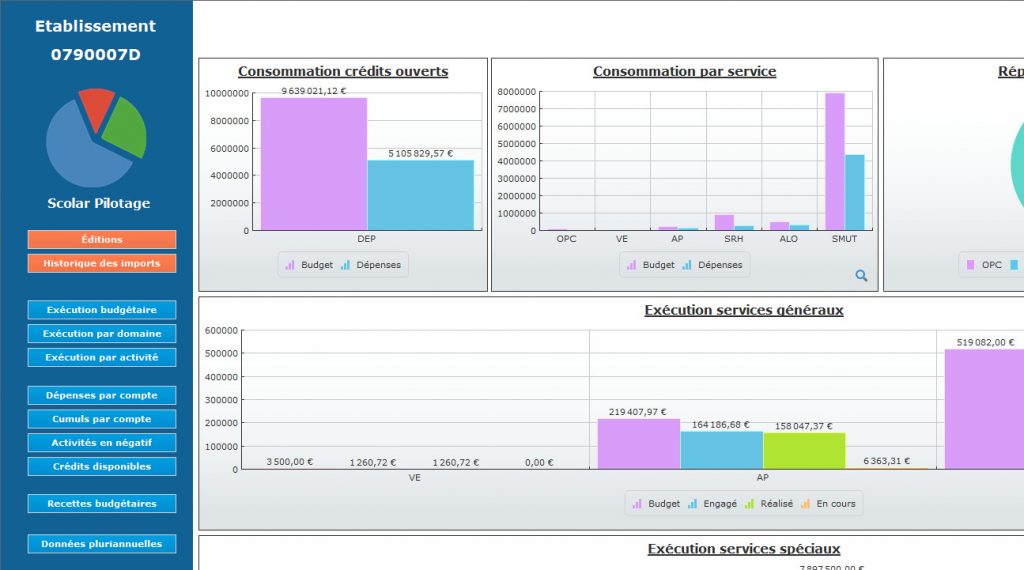Click the Scolar Pilotage pie chart logo
The width and height of the screenshot is (1024, 570).
point(97,138)
